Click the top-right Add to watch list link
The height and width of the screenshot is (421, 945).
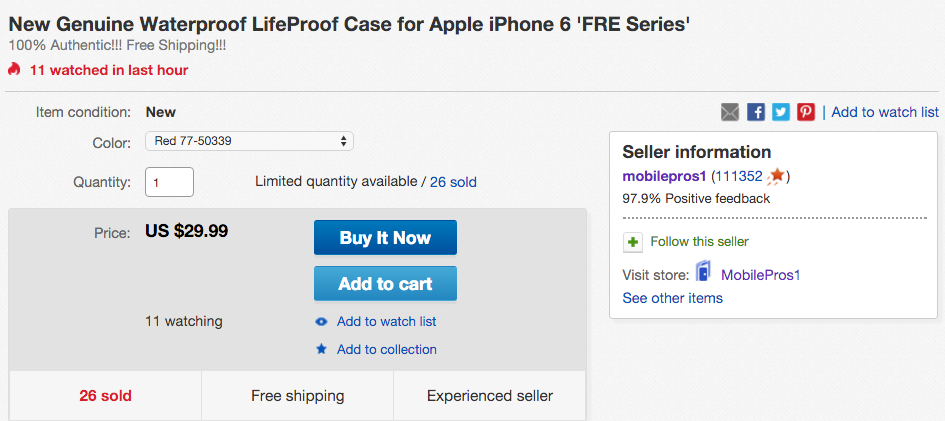click(885, 112)
